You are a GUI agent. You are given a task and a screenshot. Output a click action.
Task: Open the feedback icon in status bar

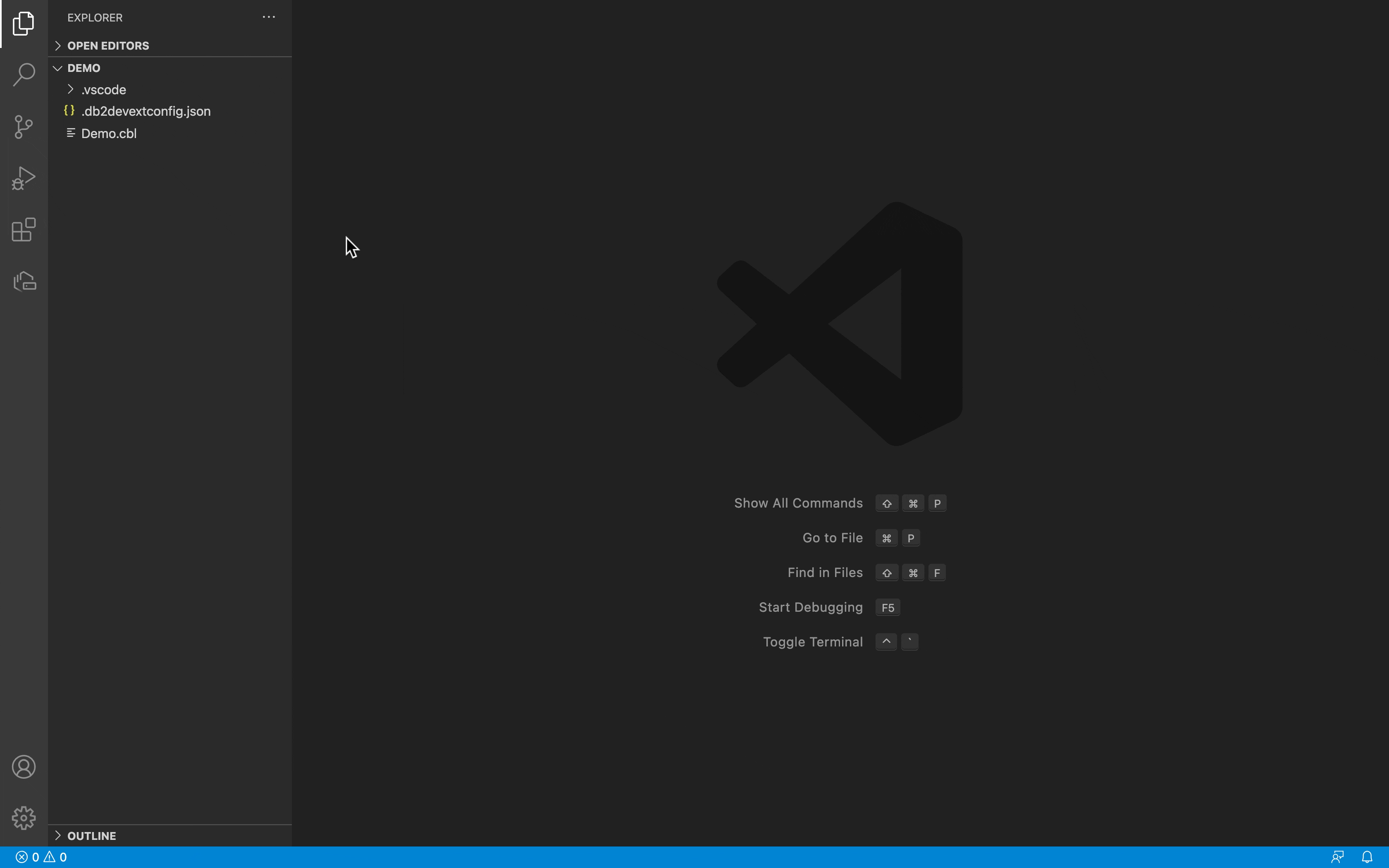pyautogui.click(x=1337, y=857)
